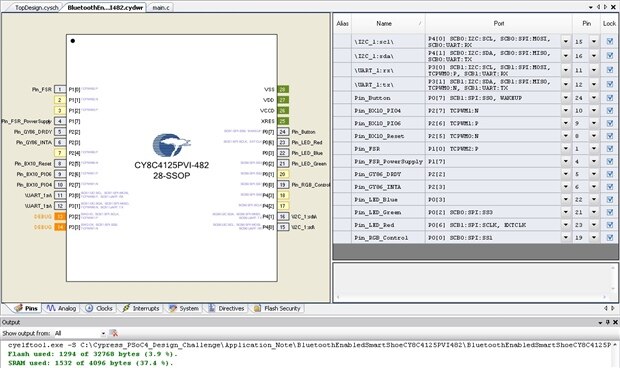
Task: Open the main.c file tab
Action: pyautogui.click(x=161, y=8)
